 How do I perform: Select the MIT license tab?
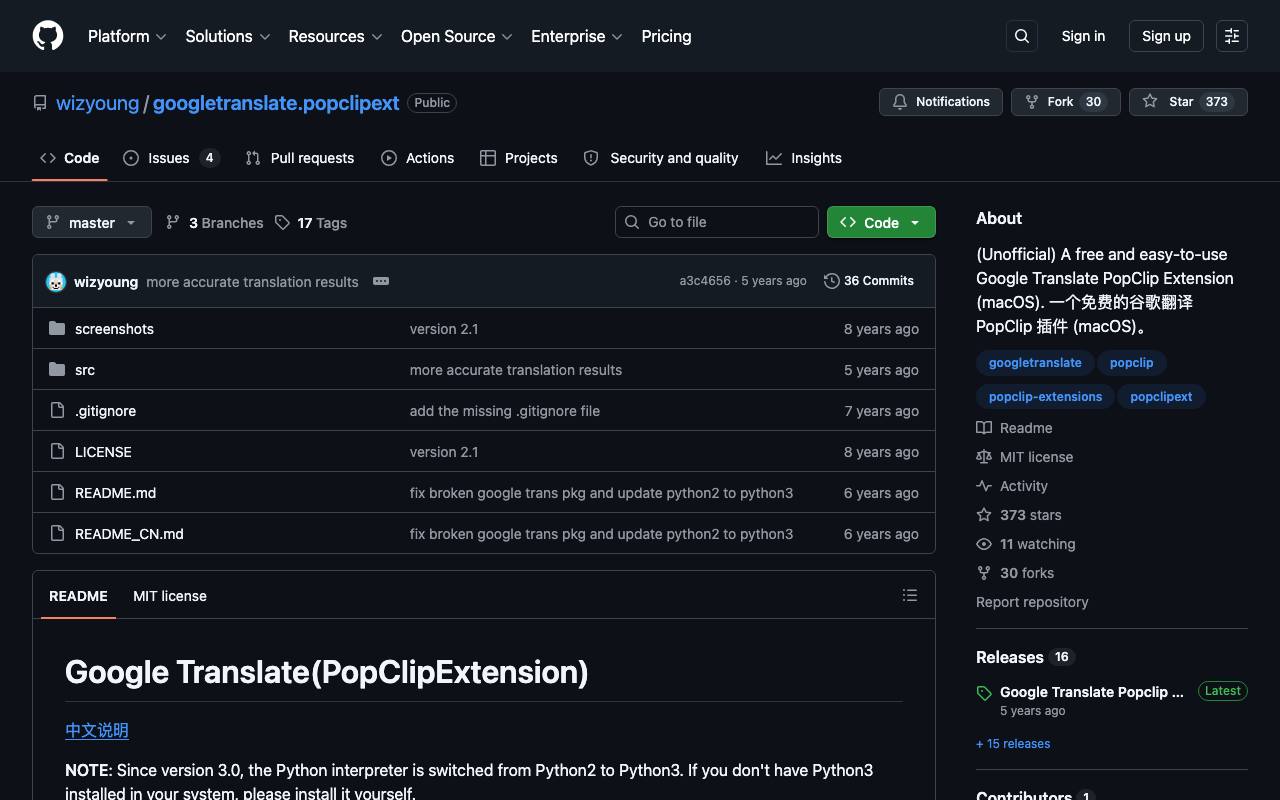[x=170, y=596]
